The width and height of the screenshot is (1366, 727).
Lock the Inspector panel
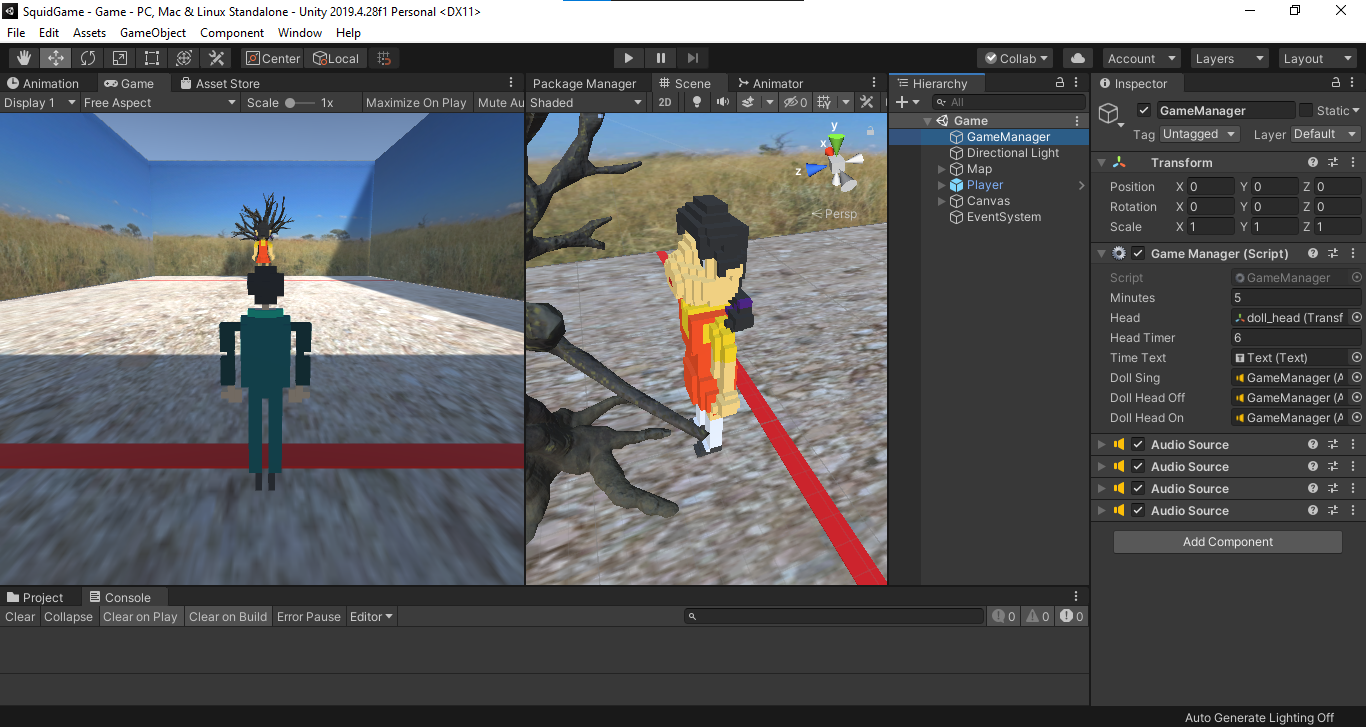[x=1336, y=83]
